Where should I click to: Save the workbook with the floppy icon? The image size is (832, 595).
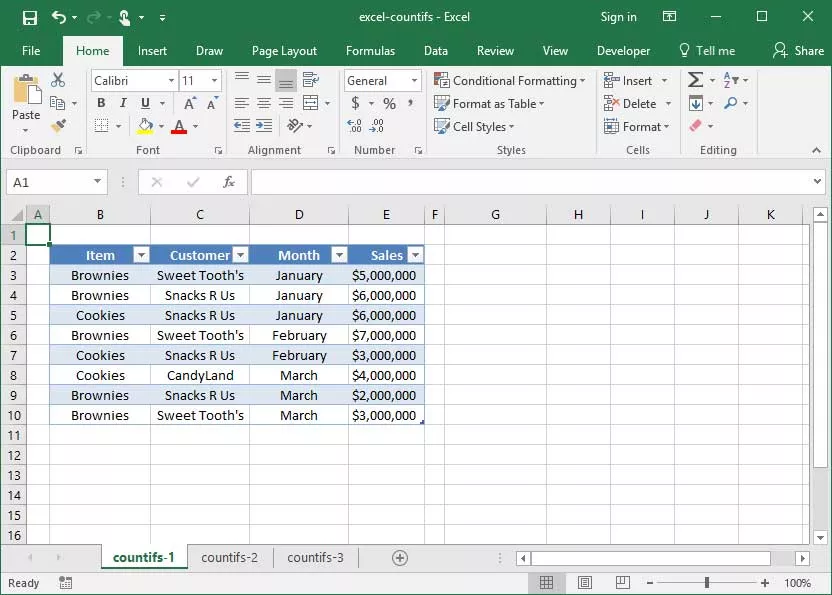(30, 18)
